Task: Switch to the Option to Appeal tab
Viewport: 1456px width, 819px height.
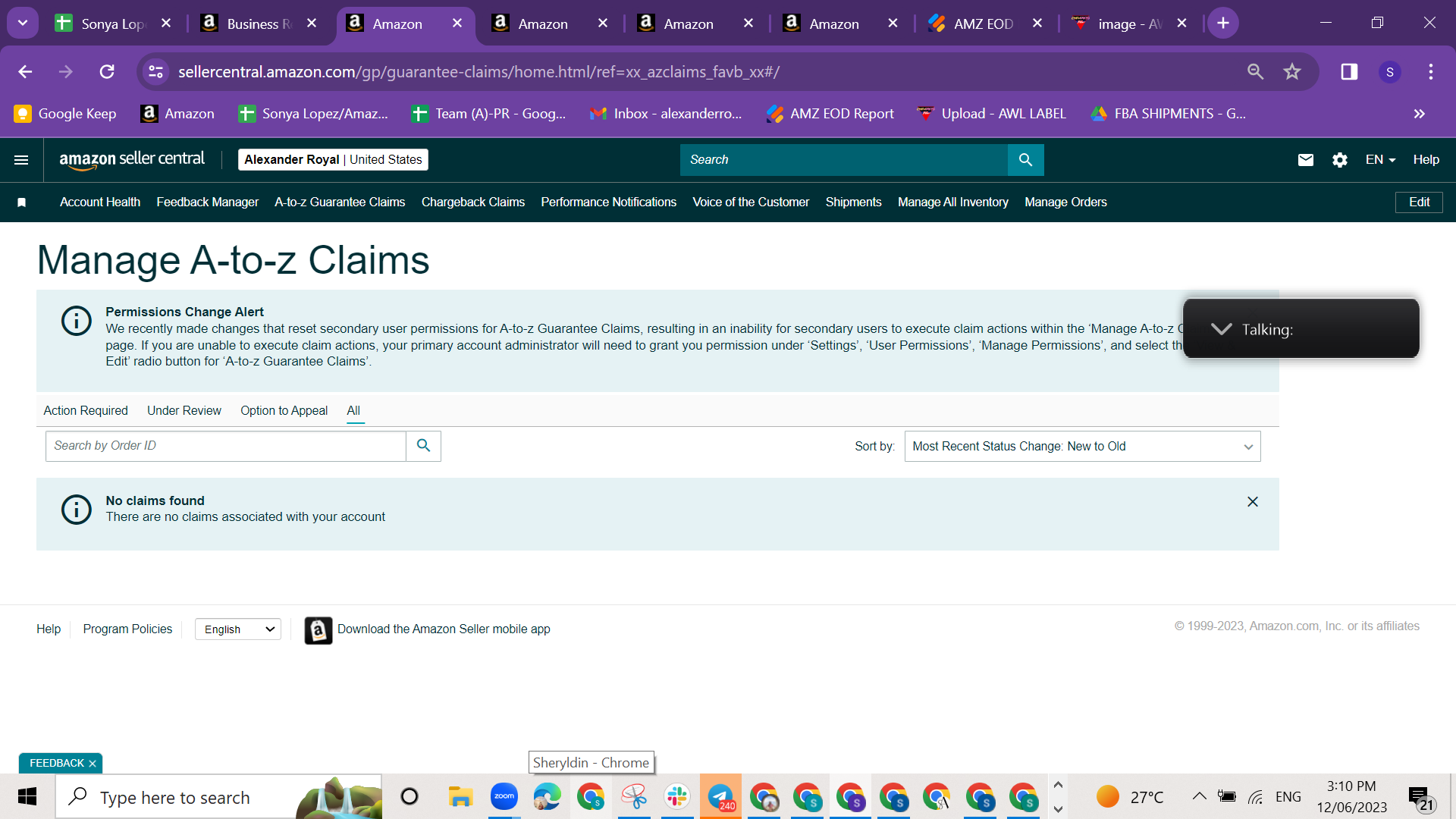Action: [284, 411]
